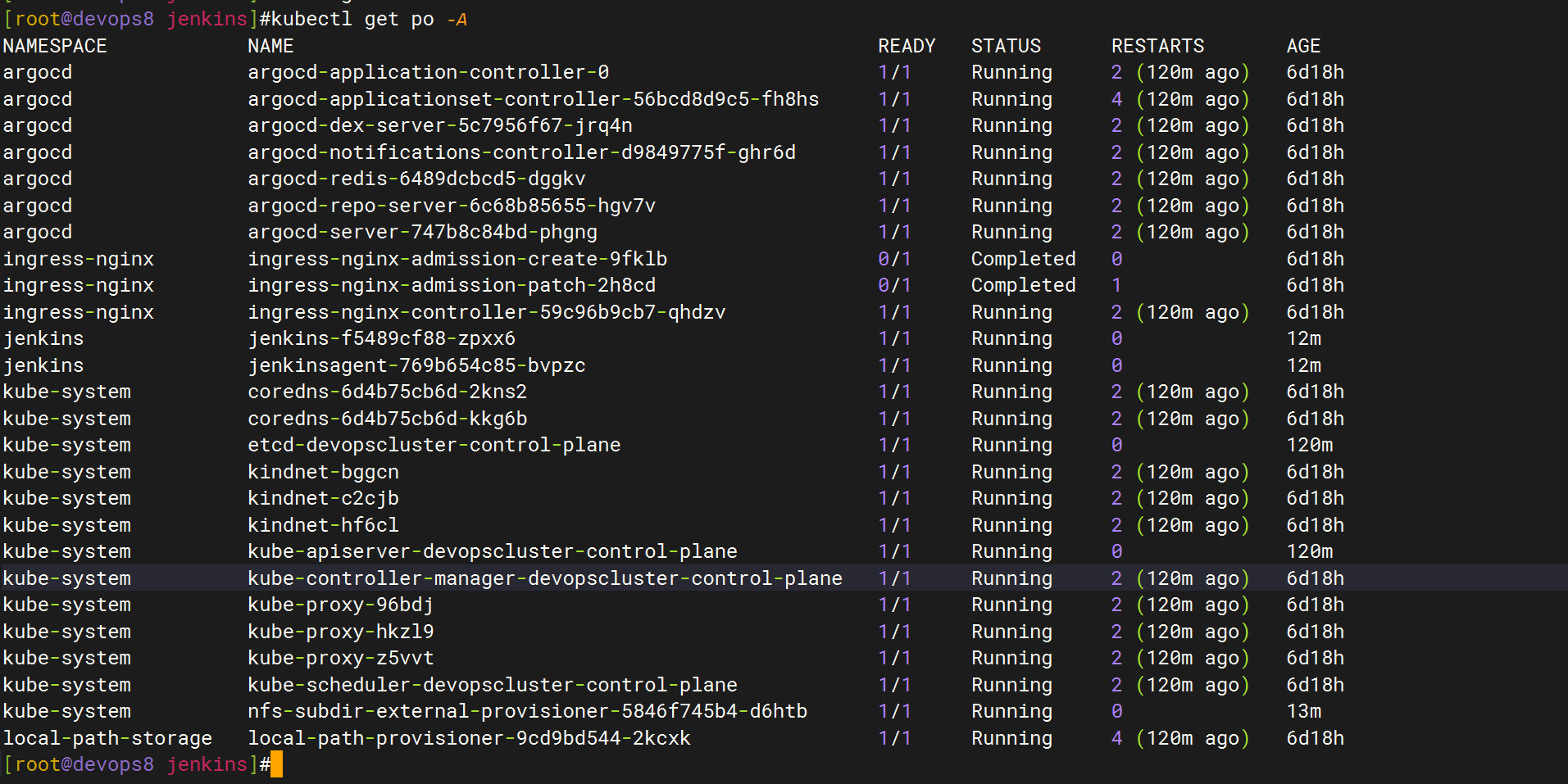
Task: Select kube-scheduler-devopscluster-control-plane pod name
Action: point(492,685)
